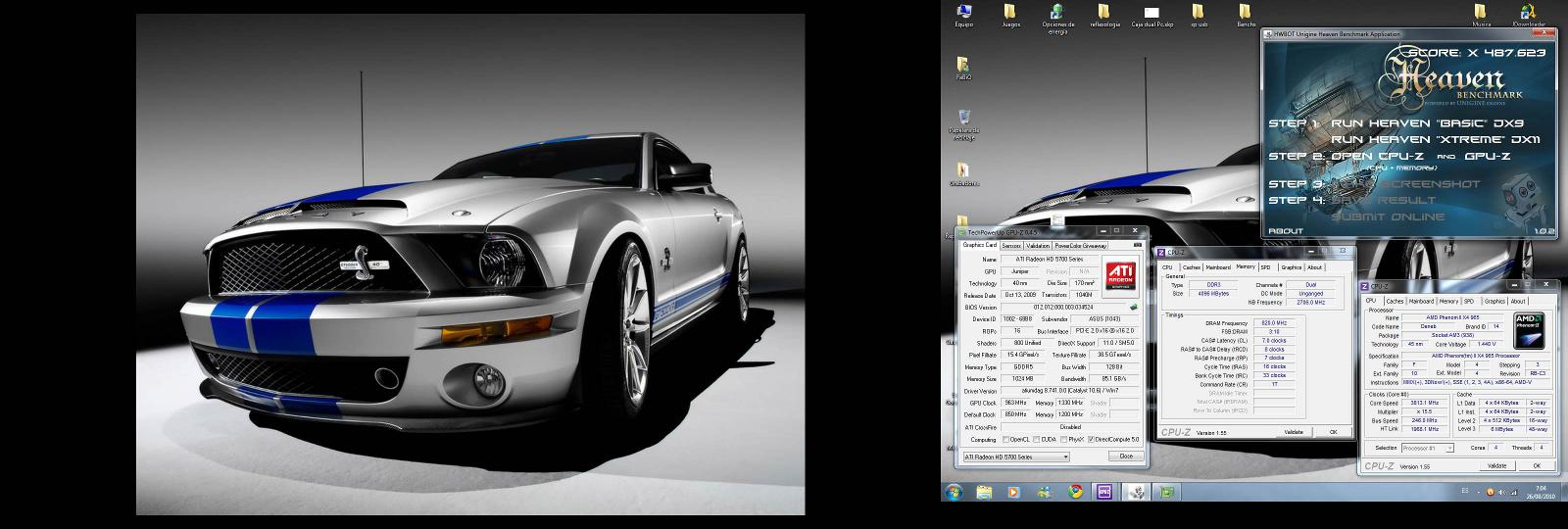The image size is (1568, 529).
Task: Open Windows Explorer from taskbar
Action: (984, 492)
